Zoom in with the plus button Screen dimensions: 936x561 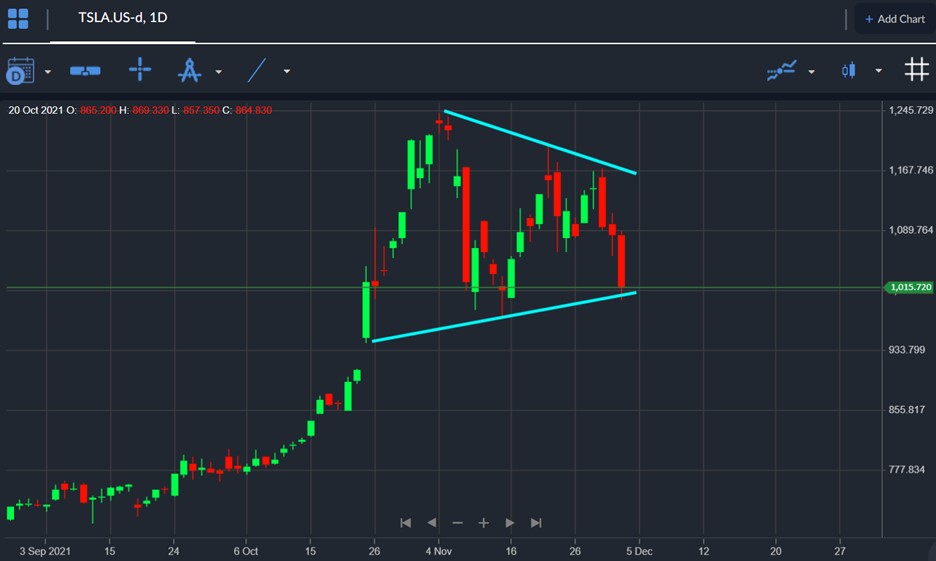coord(484,523)
